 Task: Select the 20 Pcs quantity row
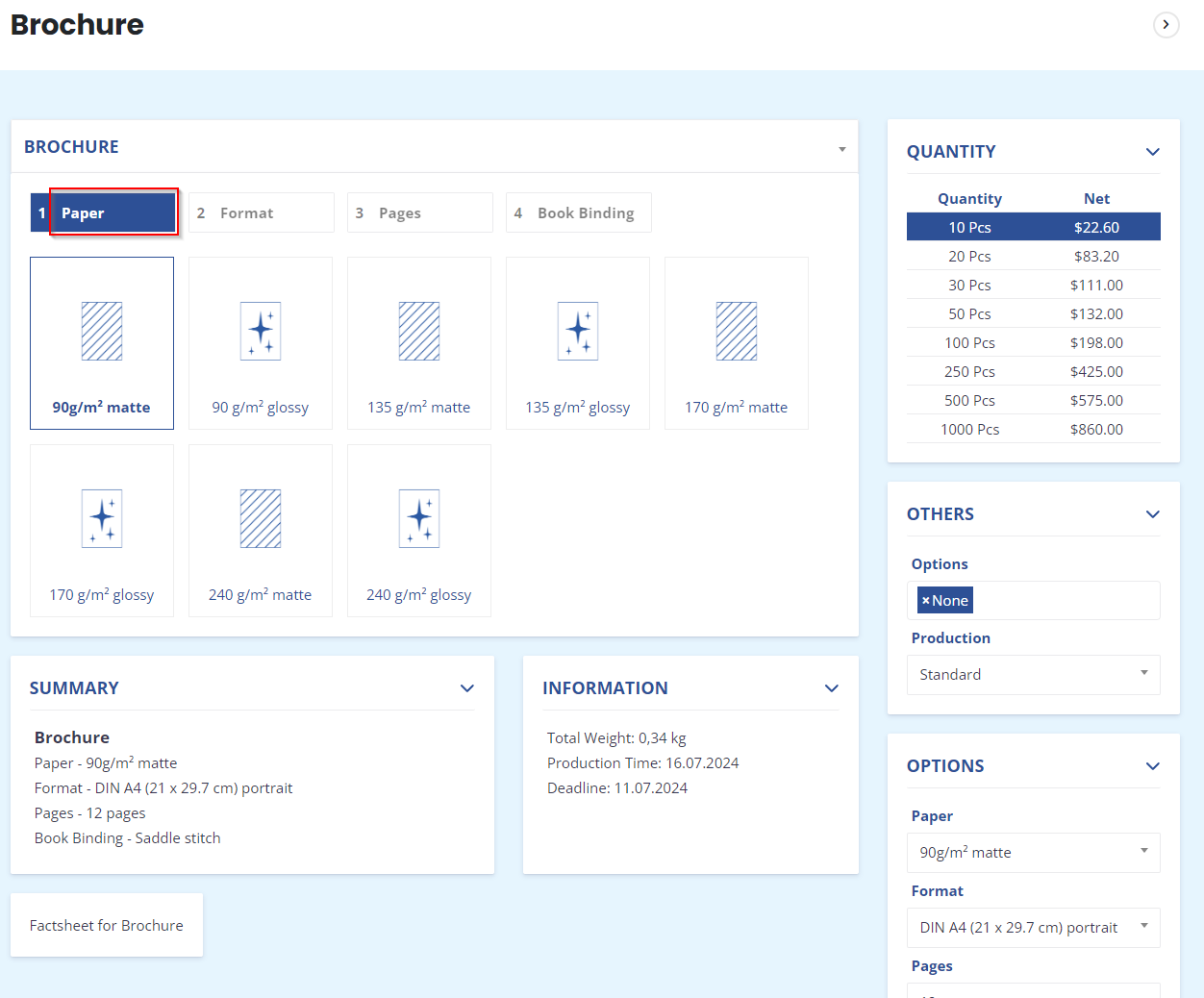point(1034,256)
